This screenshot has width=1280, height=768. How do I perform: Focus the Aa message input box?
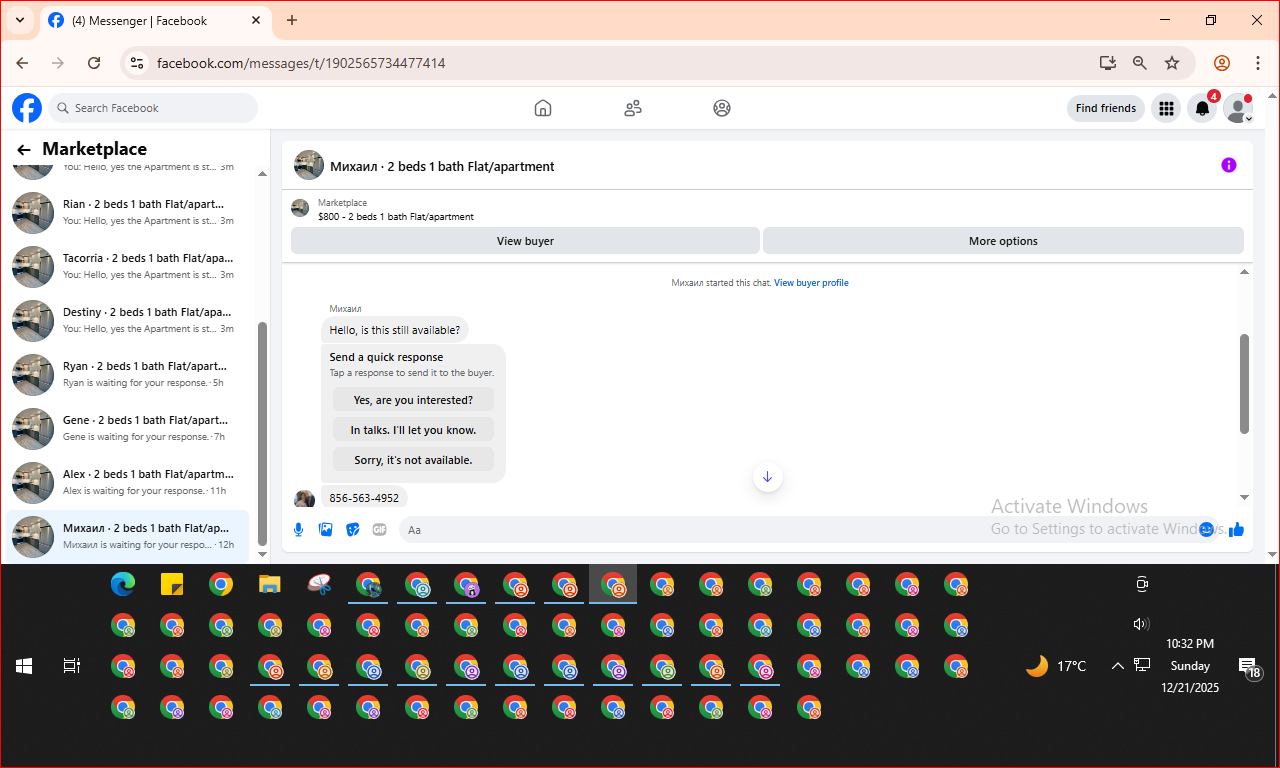[800, 530]
